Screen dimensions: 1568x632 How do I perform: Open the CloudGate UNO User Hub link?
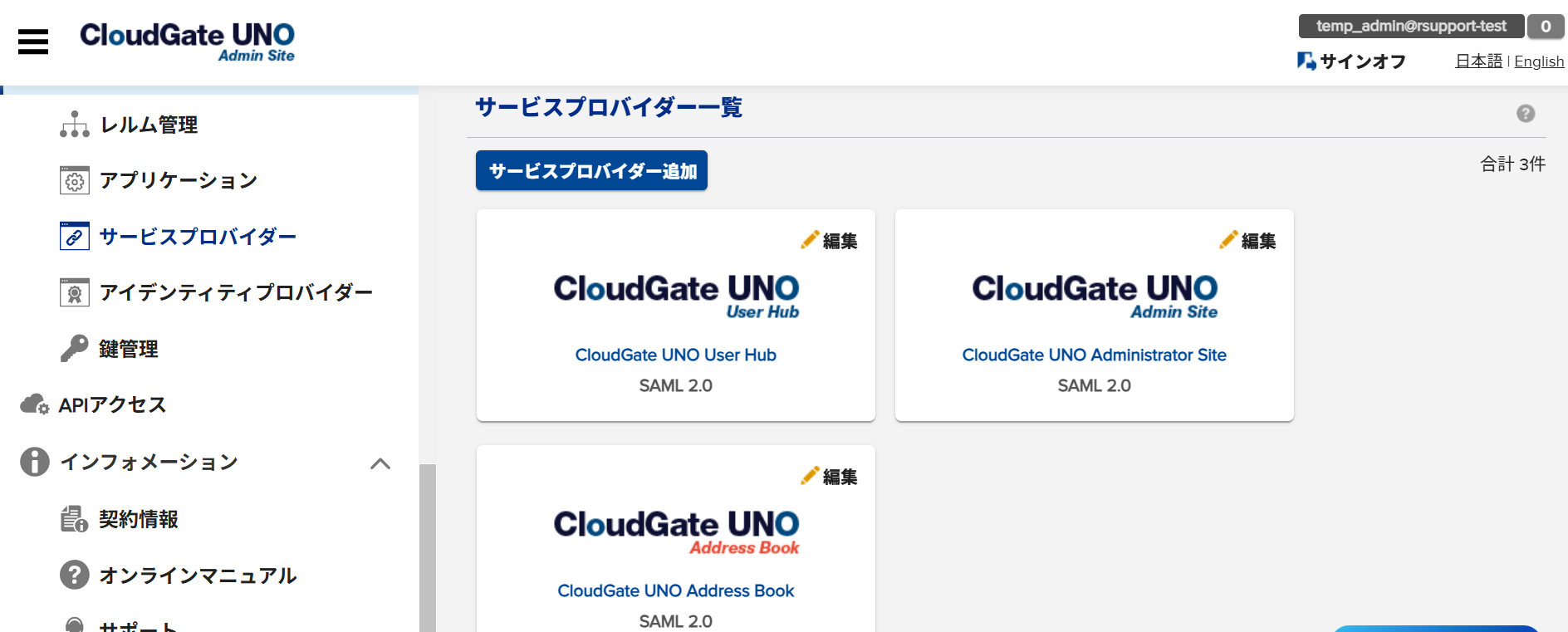point(676,355)
